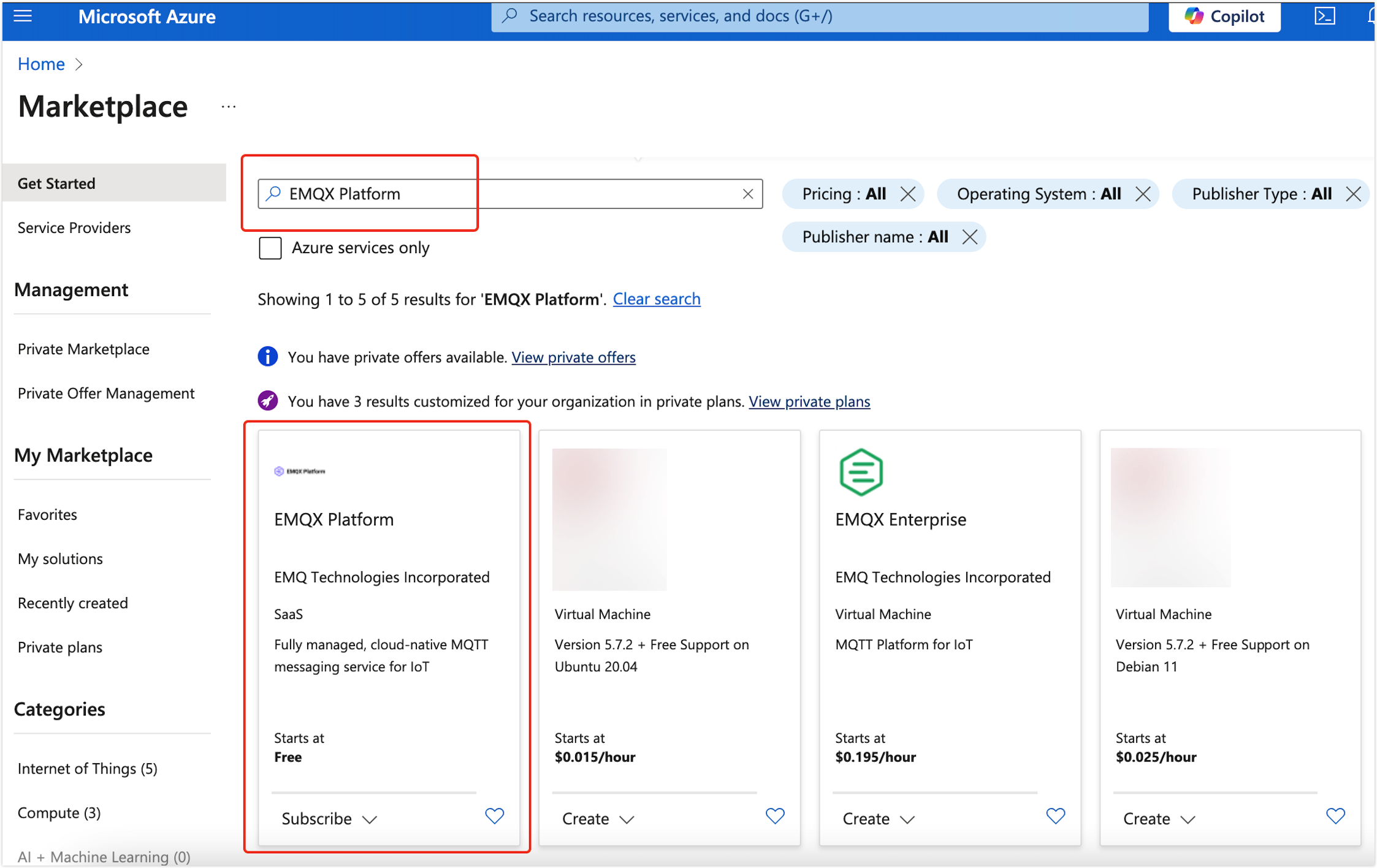Viewport: 1377px width, 868px height.
Task: Go to Home breadcrumb
Action: [41, 64]
